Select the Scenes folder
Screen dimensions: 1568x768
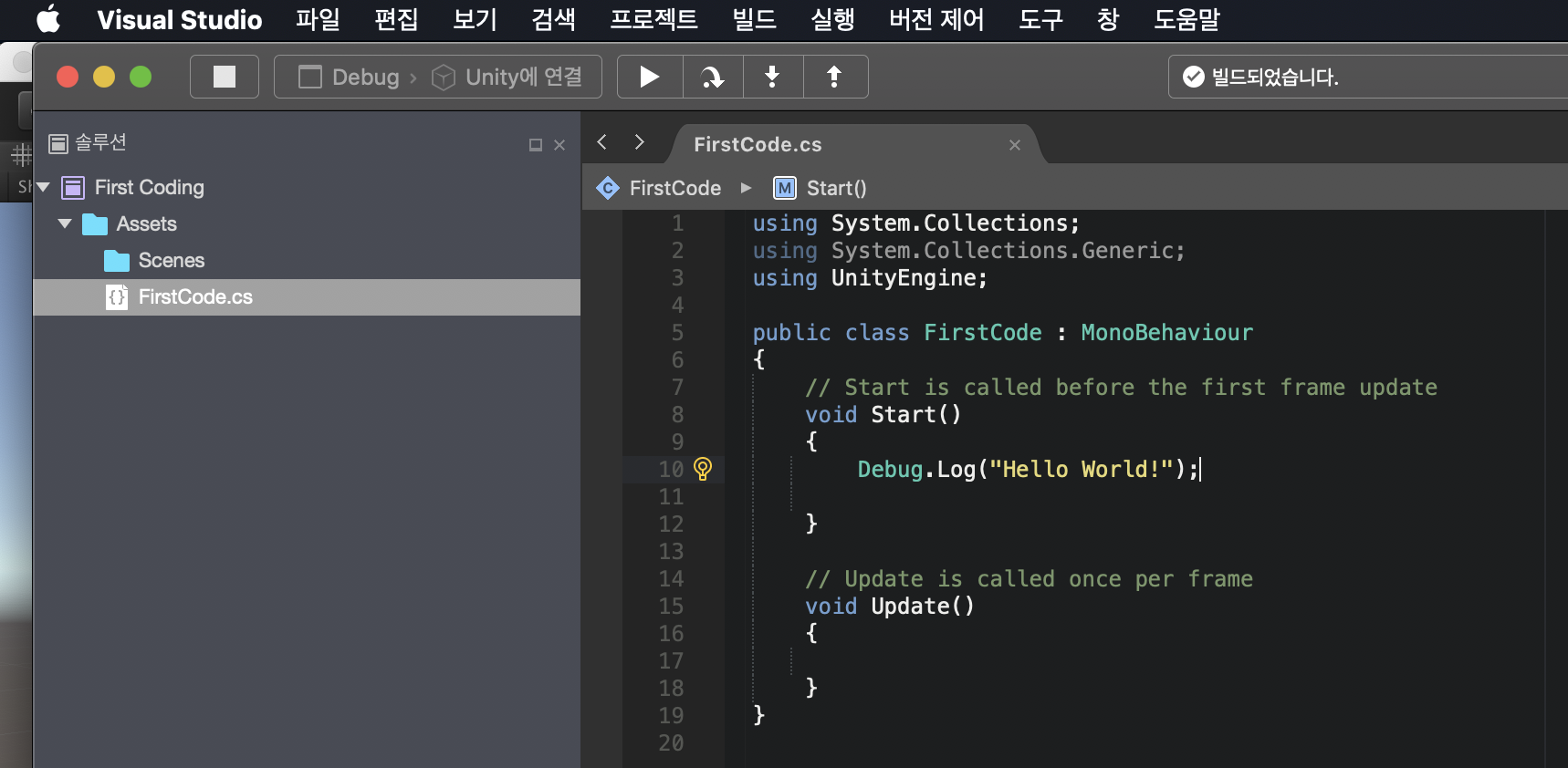point(171,260)
